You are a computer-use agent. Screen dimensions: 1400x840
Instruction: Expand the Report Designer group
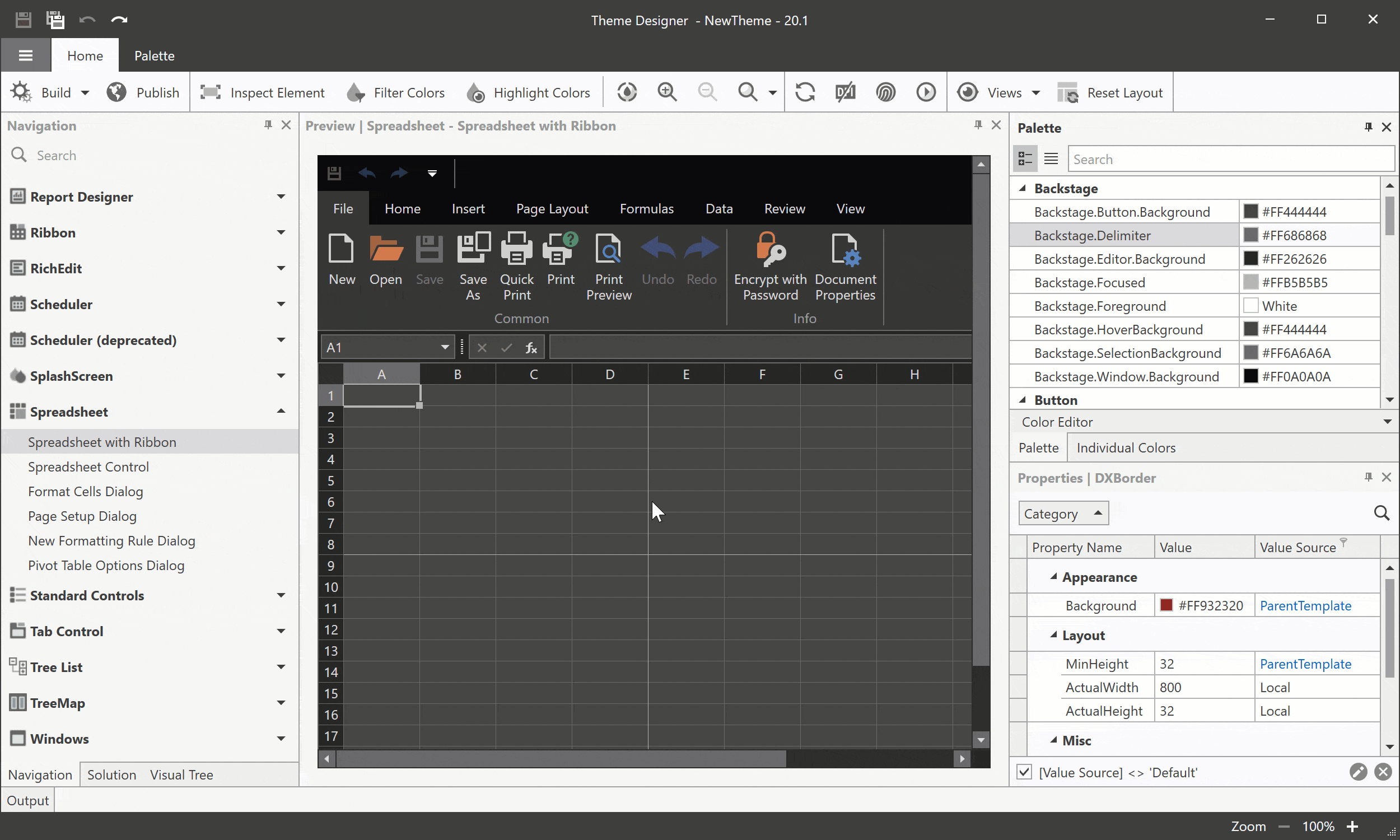(x=281, y=197)
